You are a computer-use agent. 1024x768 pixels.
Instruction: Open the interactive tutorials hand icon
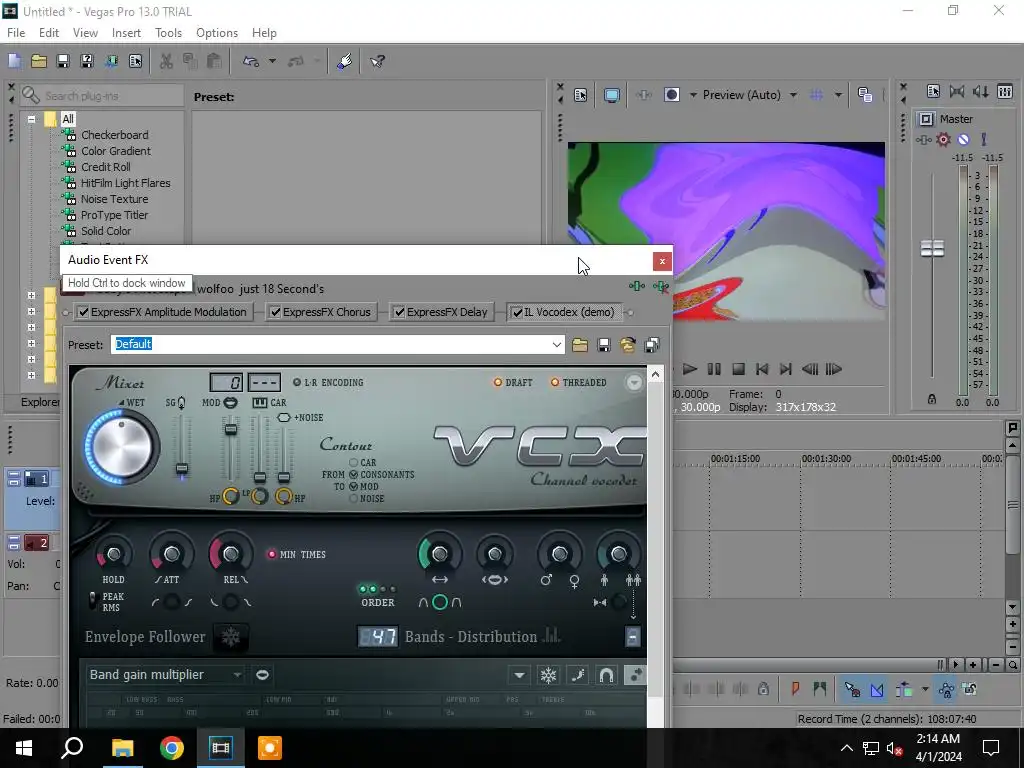(x=345, y=61)
